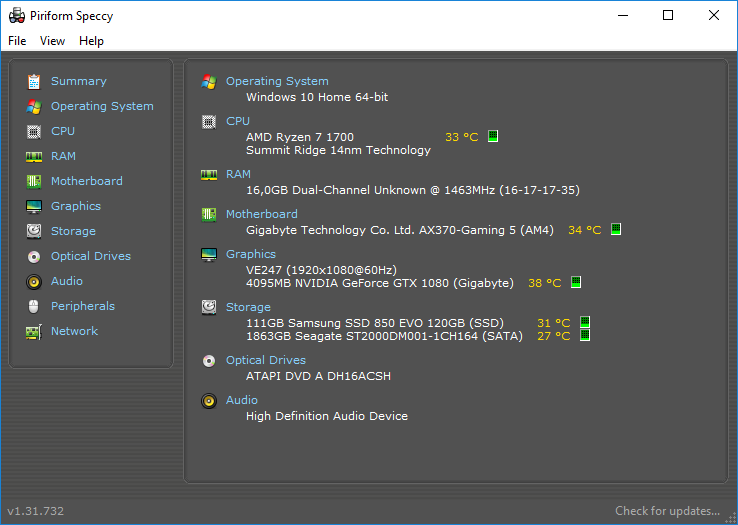Click the Storage heading in main panel

coord(248,307)
